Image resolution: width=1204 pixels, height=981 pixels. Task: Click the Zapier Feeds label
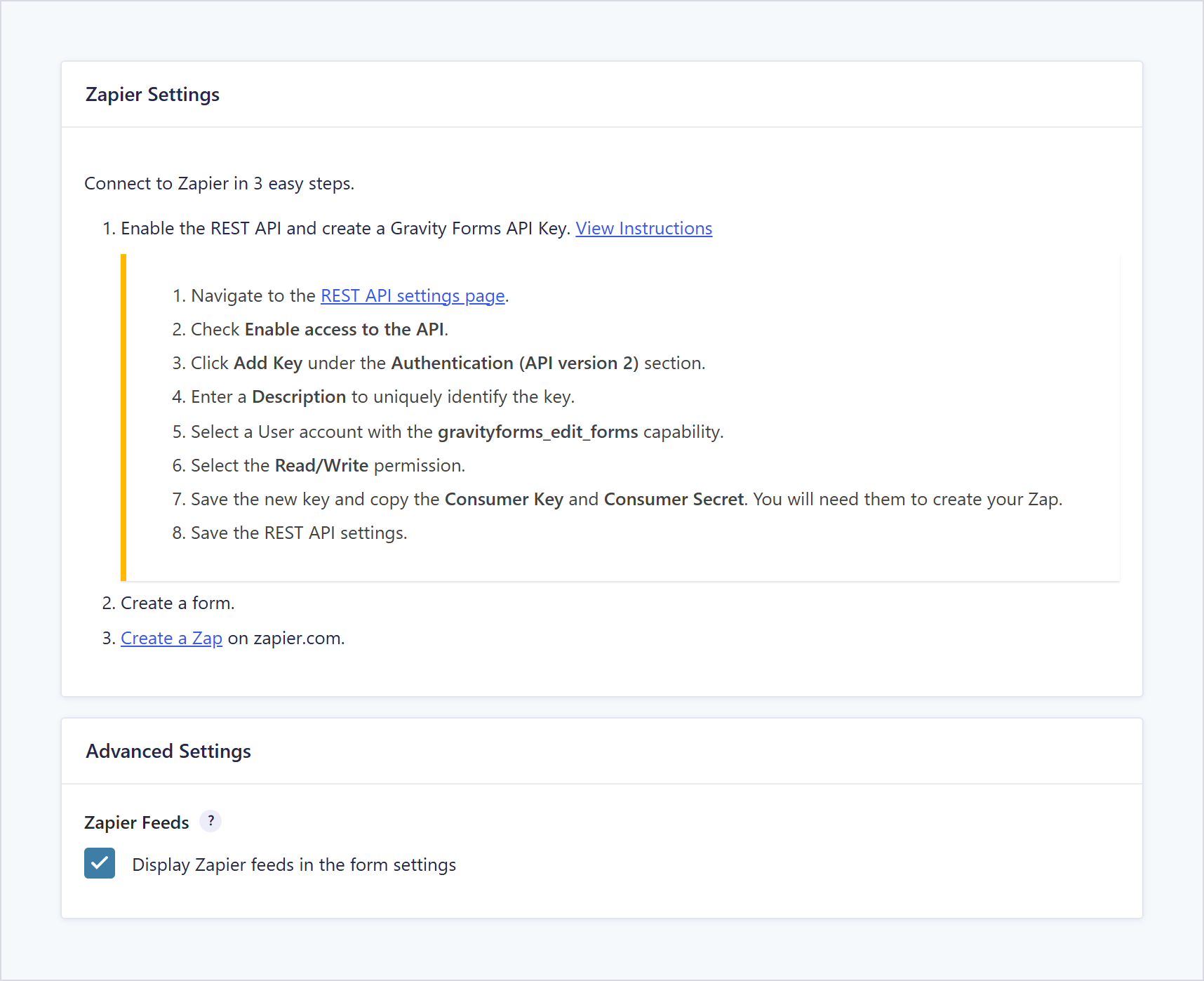137,822
